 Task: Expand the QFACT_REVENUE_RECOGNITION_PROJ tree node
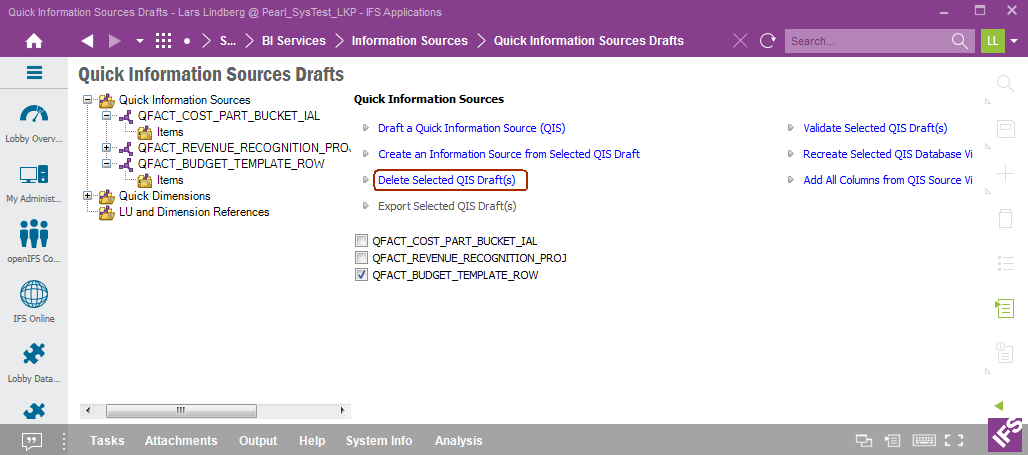(107, 148)
